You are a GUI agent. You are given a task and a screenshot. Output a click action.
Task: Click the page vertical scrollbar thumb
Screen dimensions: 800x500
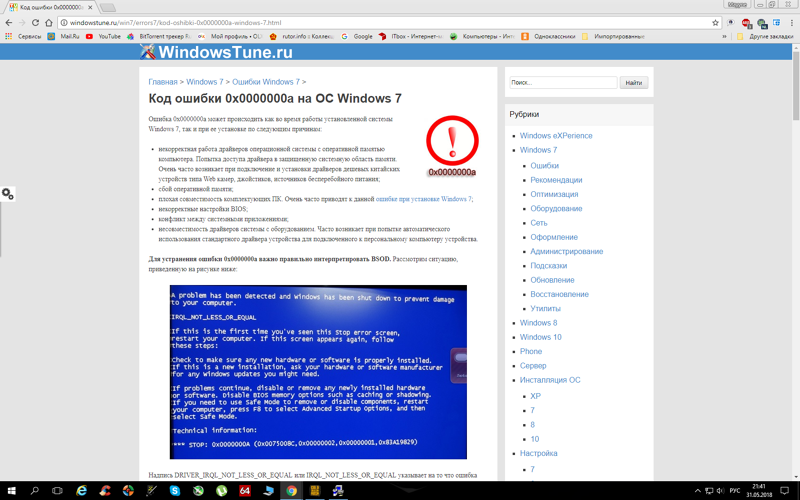point(796,85)
